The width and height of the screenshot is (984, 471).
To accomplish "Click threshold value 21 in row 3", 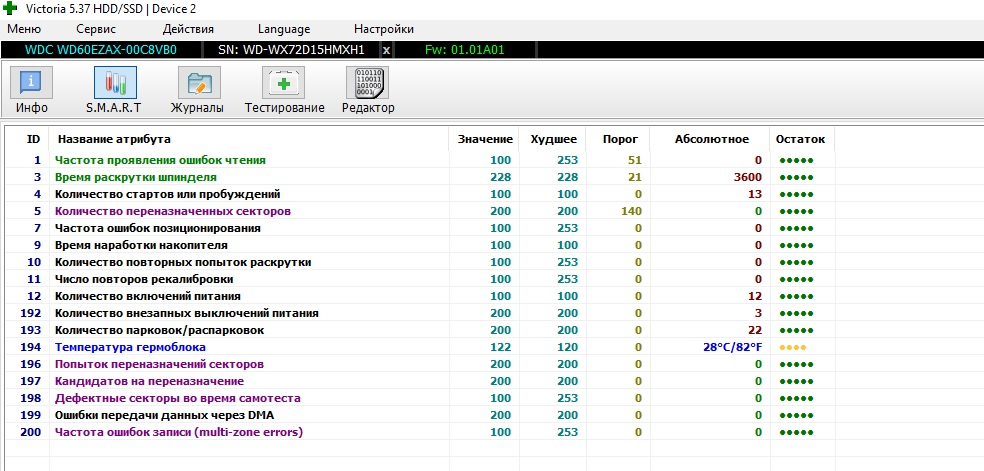I will 635,177.
